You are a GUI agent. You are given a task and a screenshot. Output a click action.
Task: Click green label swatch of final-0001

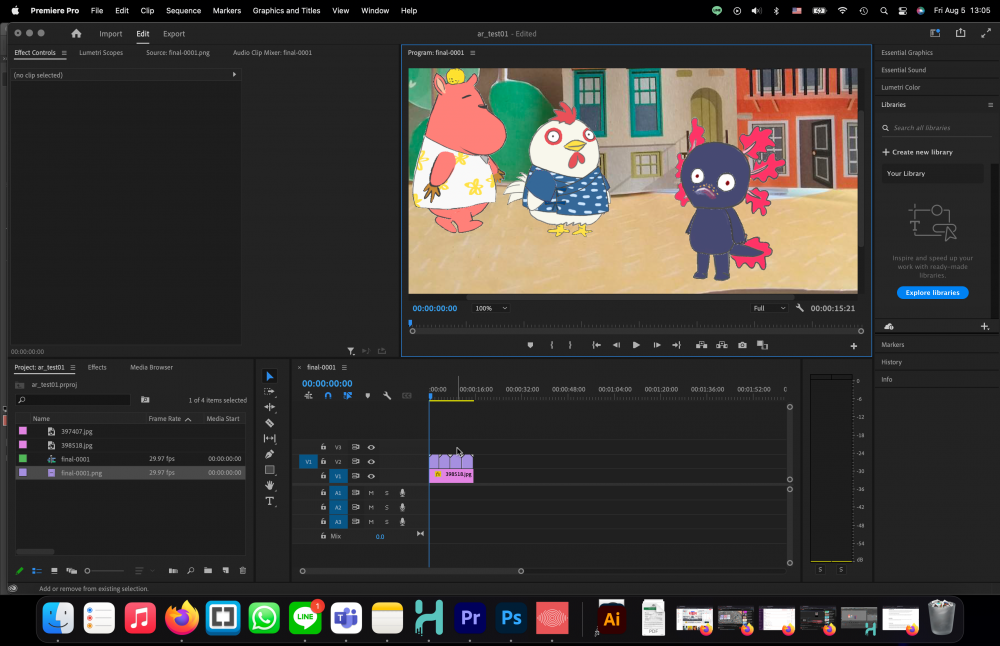23,459
